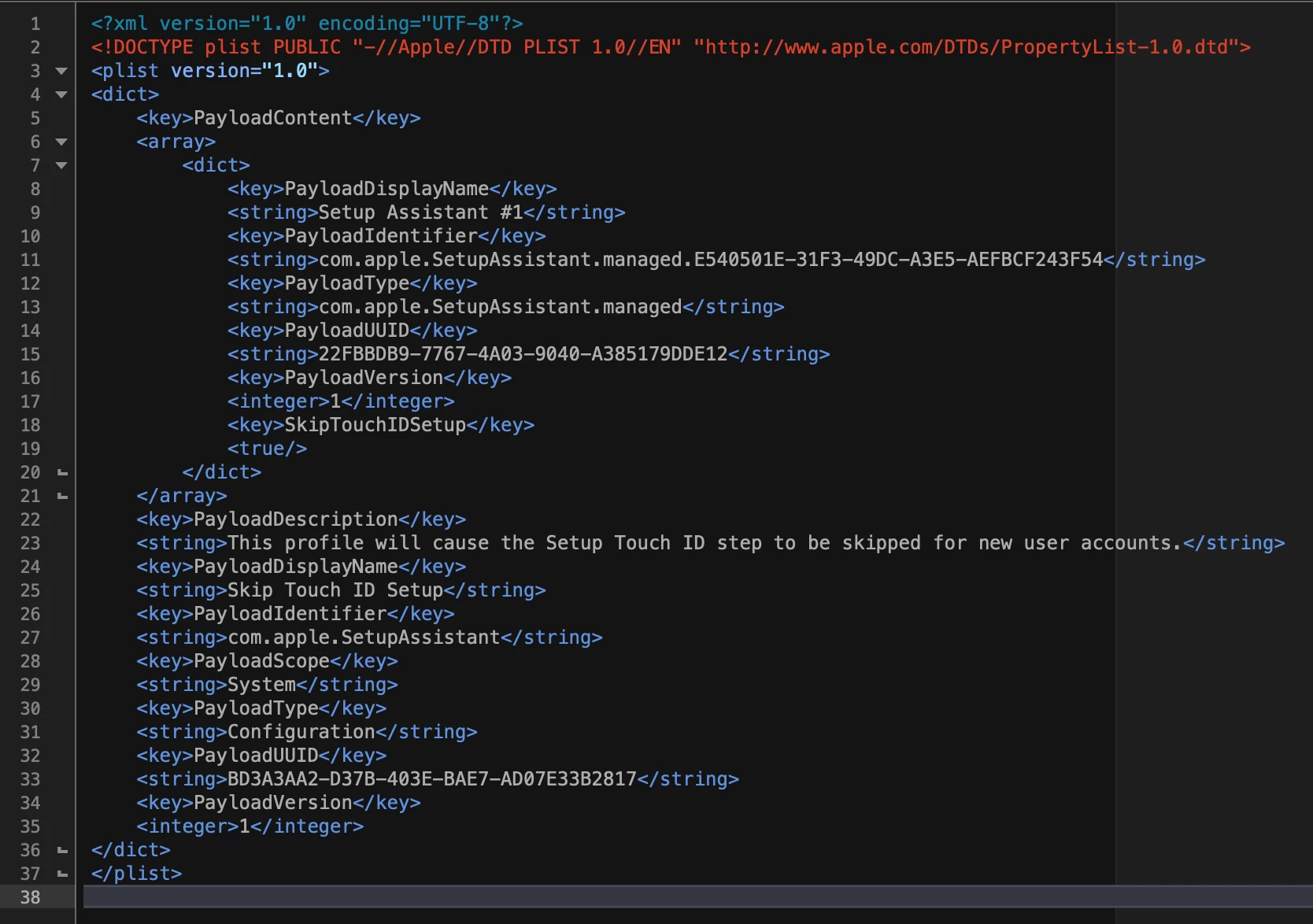
Task: Collapse the array fold arrow on line 6
Action: (x=61, y=142)
